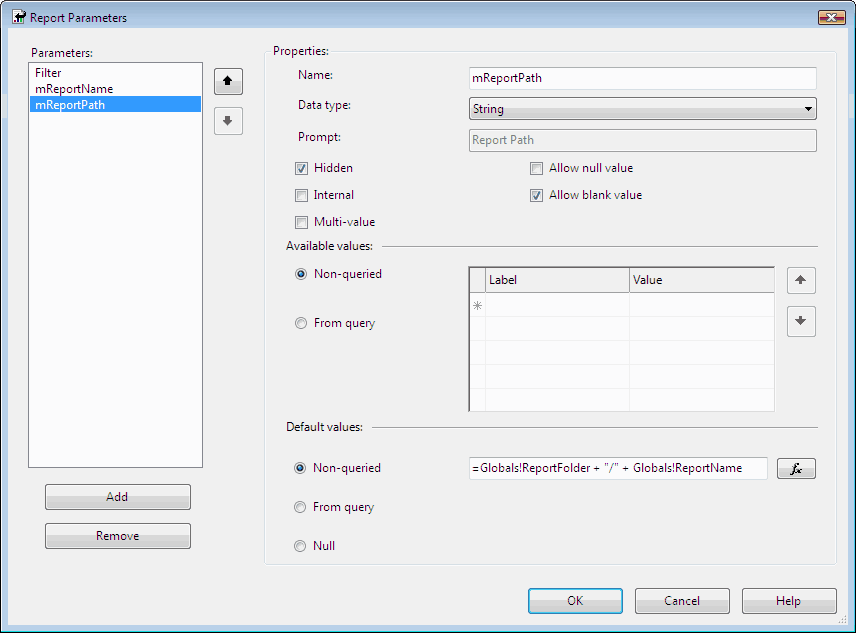Image resolution: width=856 pixels, height=633 pixels.
Task: Move available value row down
Action: pos(801,322)
